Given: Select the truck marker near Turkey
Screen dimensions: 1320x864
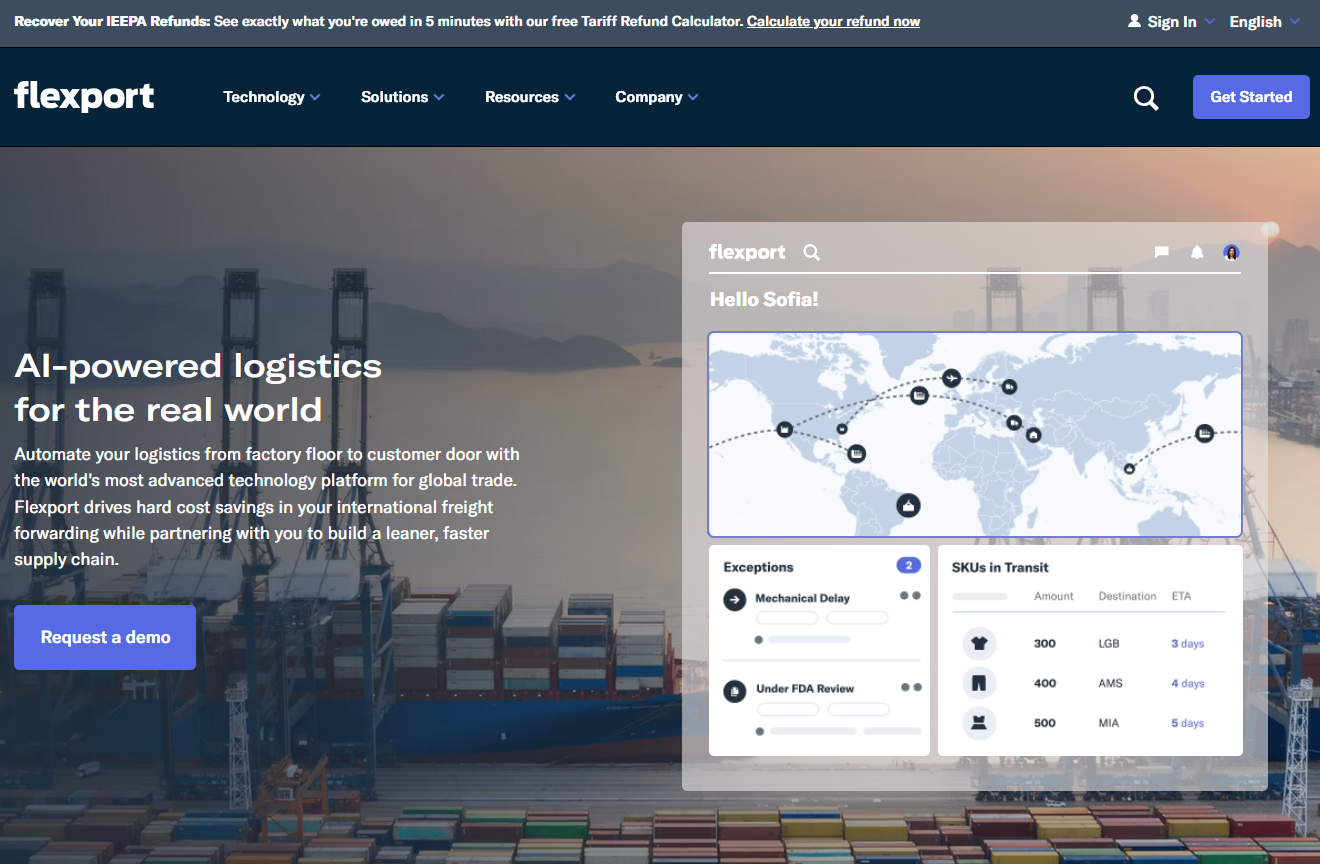Looking at the screenshot, I should (1014, 423).
